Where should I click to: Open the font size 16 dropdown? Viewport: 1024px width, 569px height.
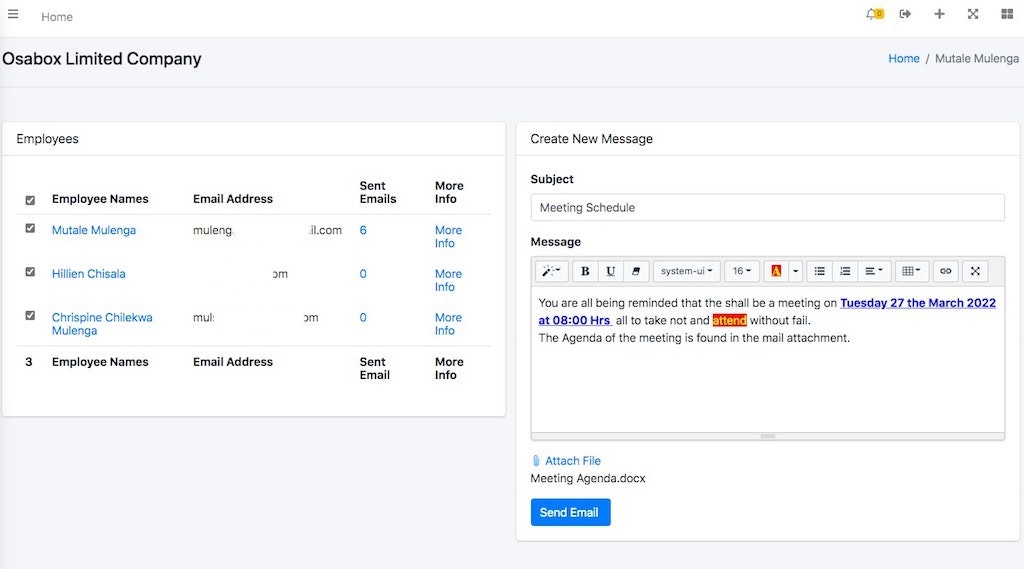(741, 271)
